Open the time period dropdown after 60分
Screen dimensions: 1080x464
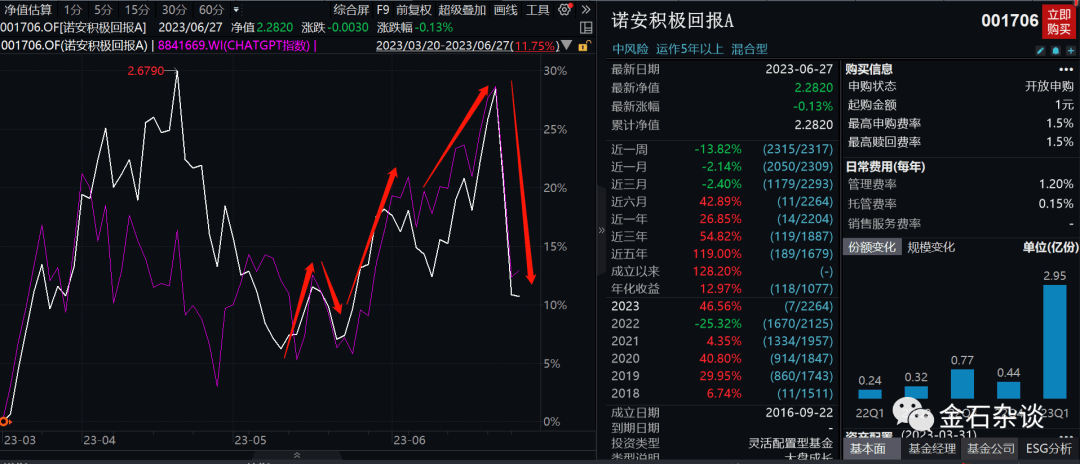click(237, 10)
